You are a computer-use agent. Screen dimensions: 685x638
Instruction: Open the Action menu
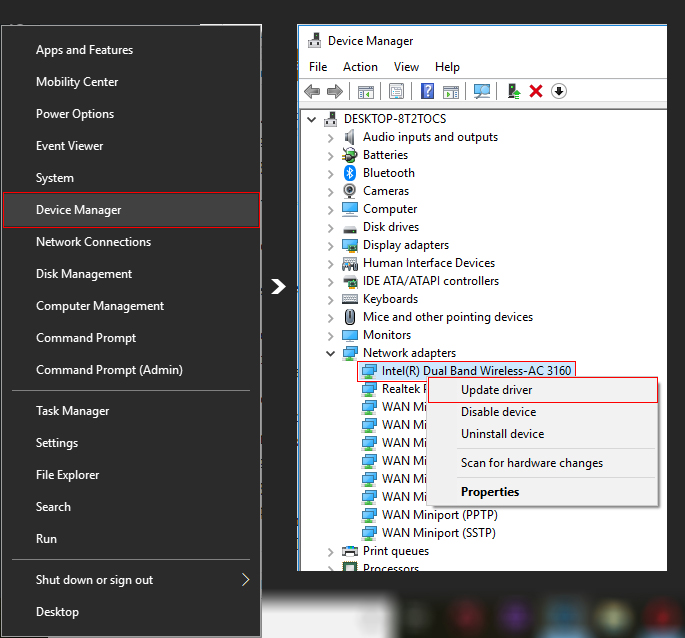[x=360, y=67]
